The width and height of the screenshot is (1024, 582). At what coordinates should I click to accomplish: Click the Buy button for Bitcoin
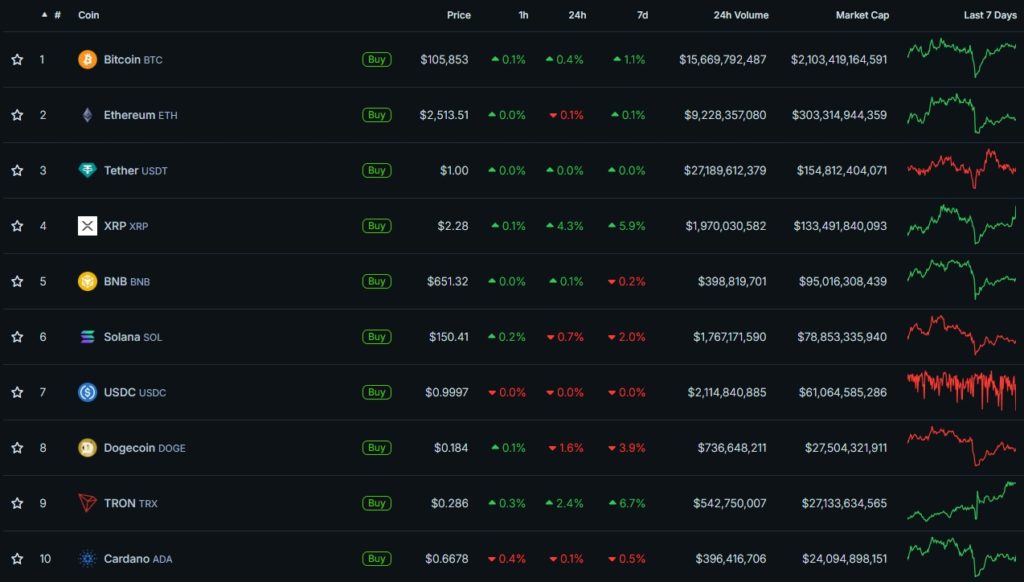377,59
